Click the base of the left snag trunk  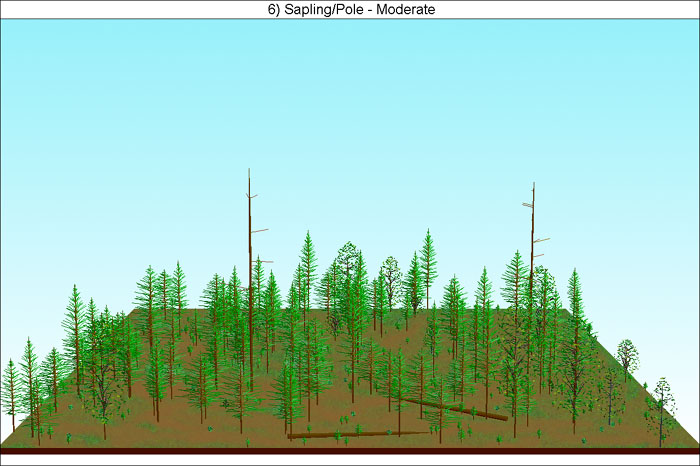250,388
